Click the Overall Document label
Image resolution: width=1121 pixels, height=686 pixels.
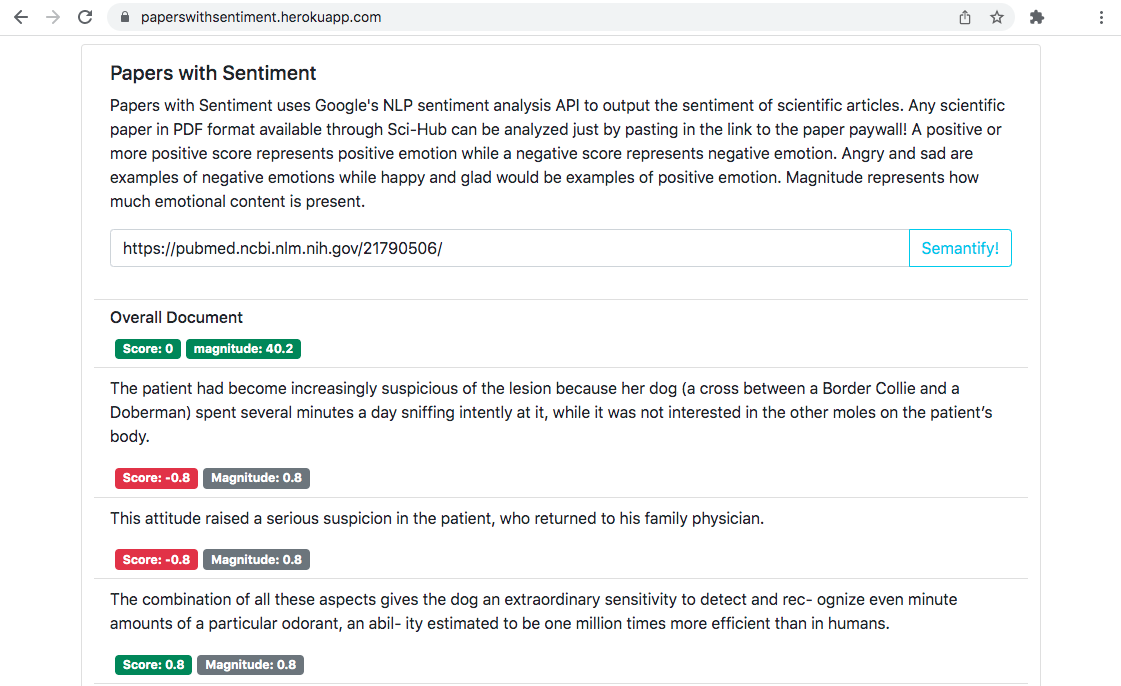click(177, 317)
